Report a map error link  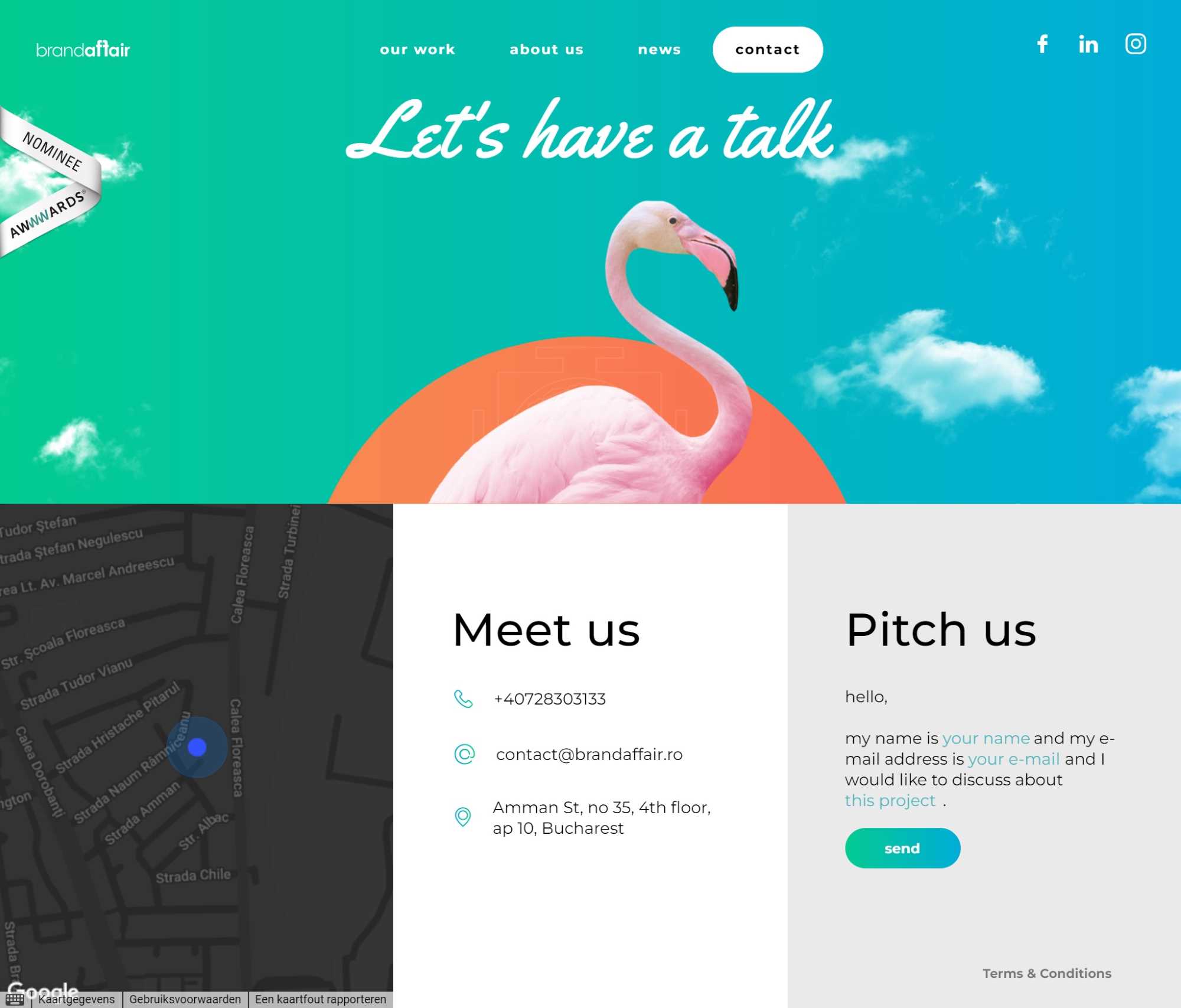(x=320, y=998)
